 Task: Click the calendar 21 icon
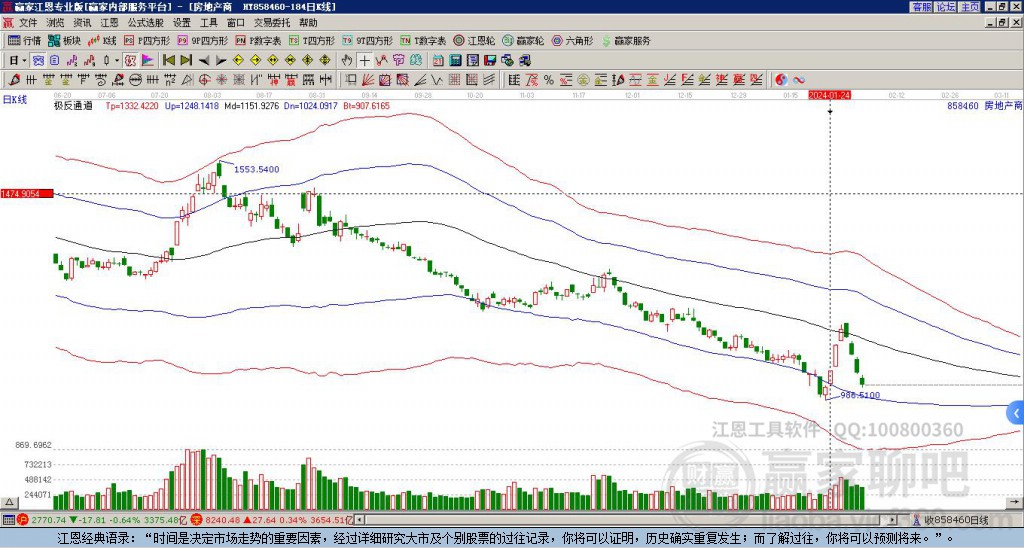click(438, 61)
